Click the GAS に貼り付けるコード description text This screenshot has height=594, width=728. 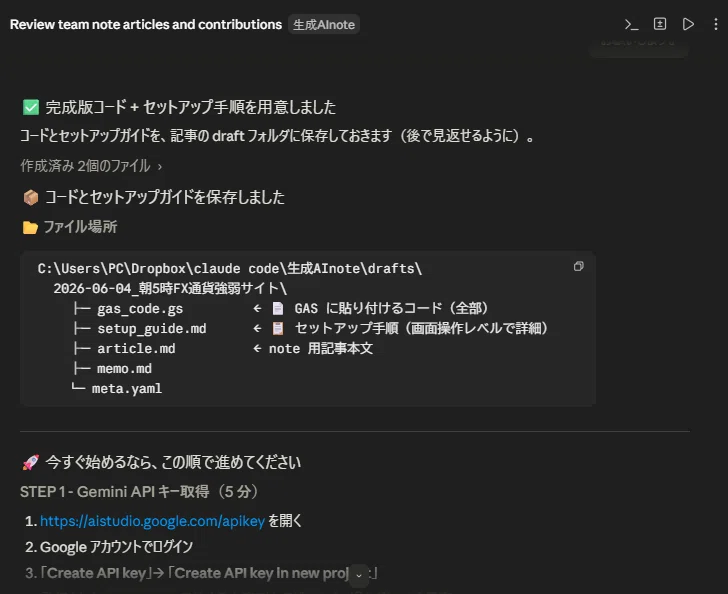(391, 308)
